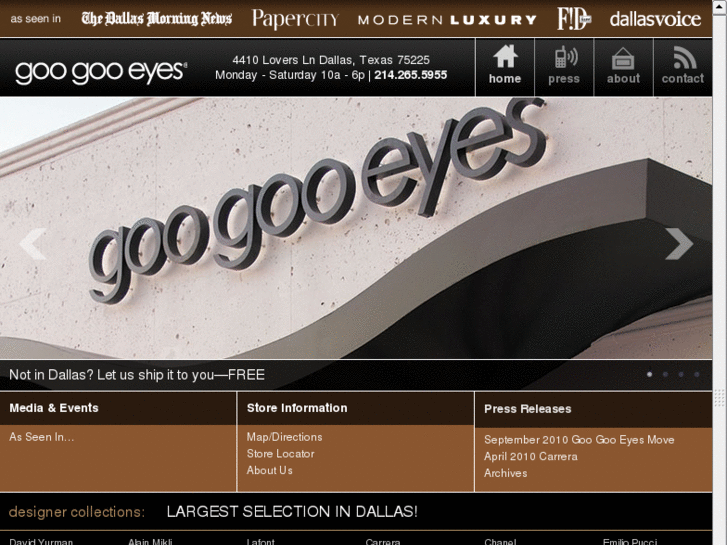This screenshot has height=545, width=727.
Task: Open the press Archives link
Action: tap(505, 473)
